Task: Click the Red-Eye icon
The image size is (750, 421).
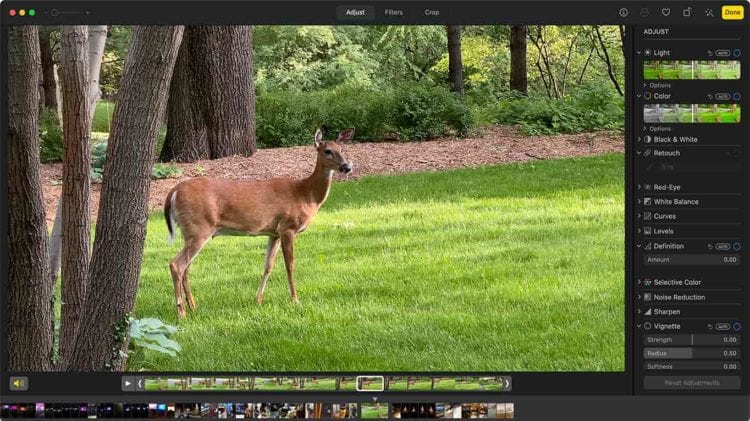Action: coord(647,187)
